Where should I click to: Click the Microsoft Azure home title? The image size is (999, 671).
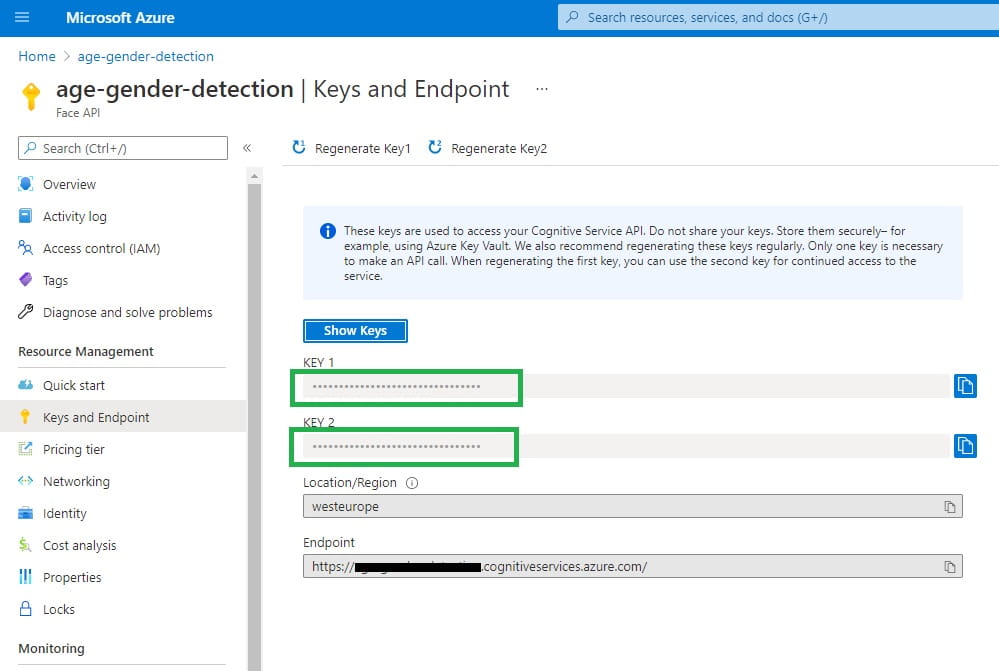[120, 18]
